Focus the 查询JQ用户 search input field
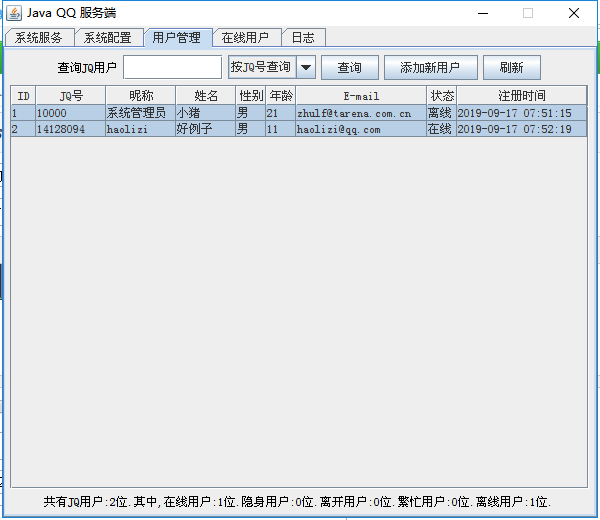Image resolution: width=600 pixels, height=520 pixels. click(x=173, y=67)
